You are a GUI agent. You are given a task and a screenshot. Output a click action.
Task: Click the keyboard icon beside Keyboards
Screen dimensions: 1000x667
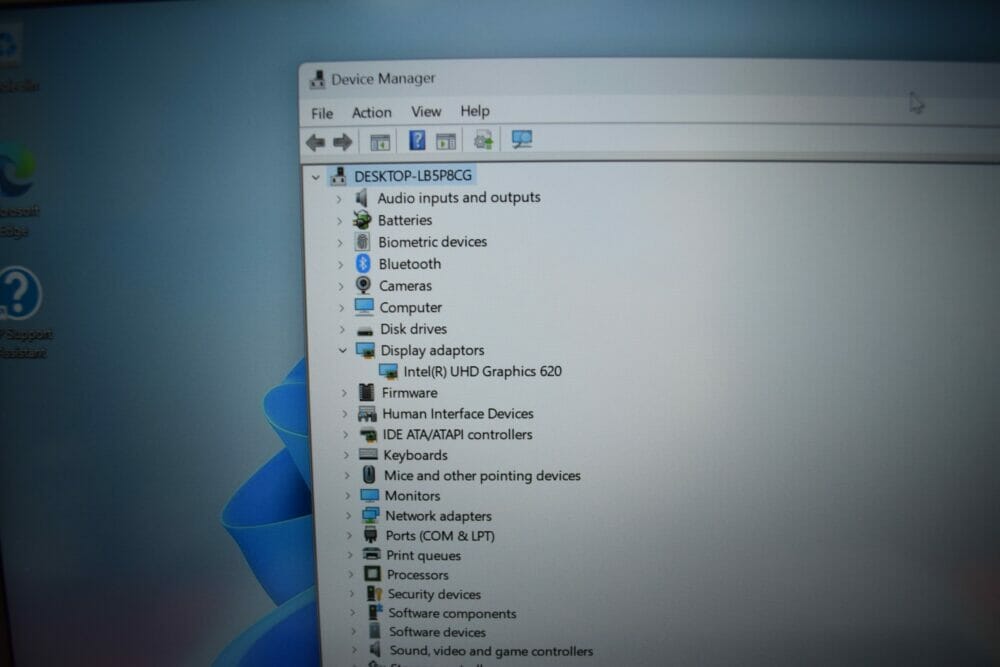coord(369,455)
